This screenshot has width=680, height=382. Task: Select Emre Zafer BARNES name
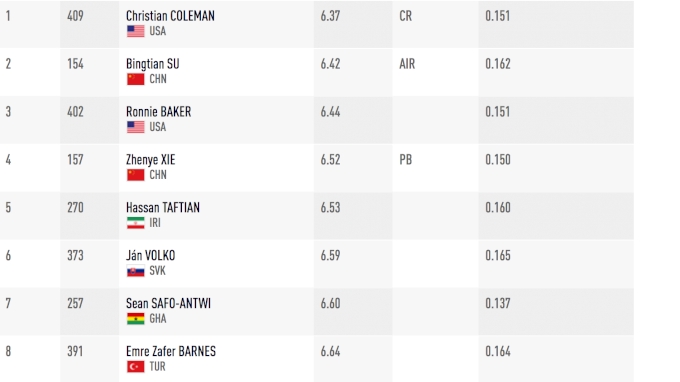pos(170,351)
